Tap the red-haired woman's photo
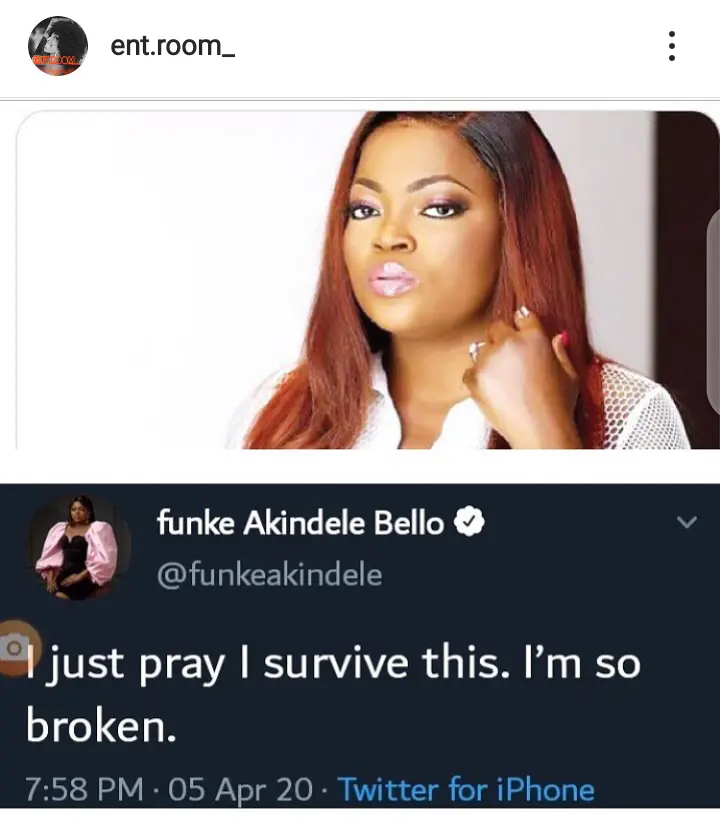The width and height of the screenshot is (720, 824). pos(368,280)
